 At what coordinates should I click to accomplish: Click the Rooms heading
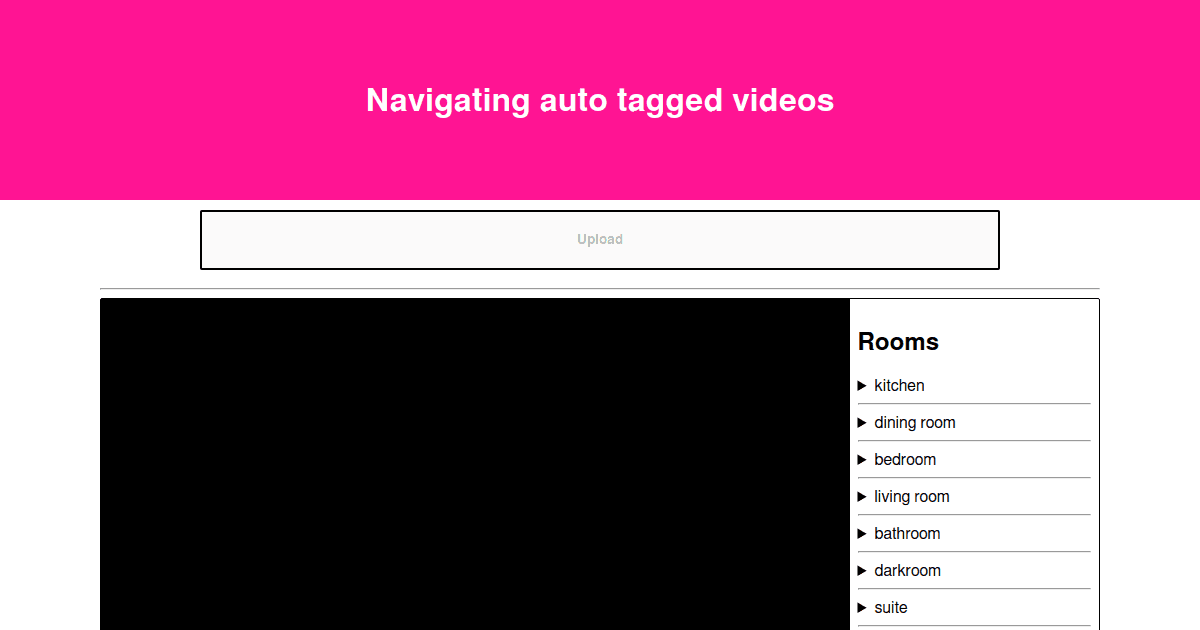click(898, 342)
